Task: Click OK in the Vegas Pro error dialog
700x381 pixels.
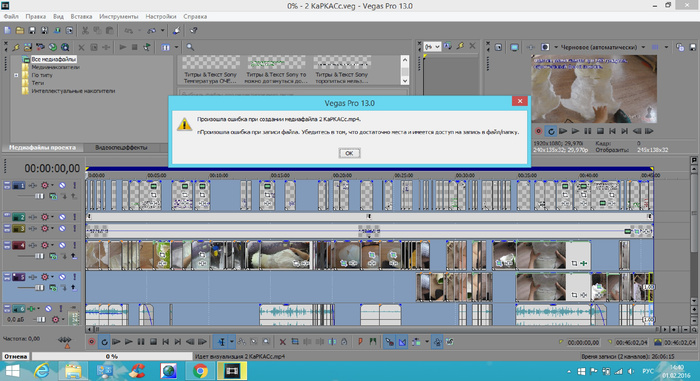Action: coord(349,153)
